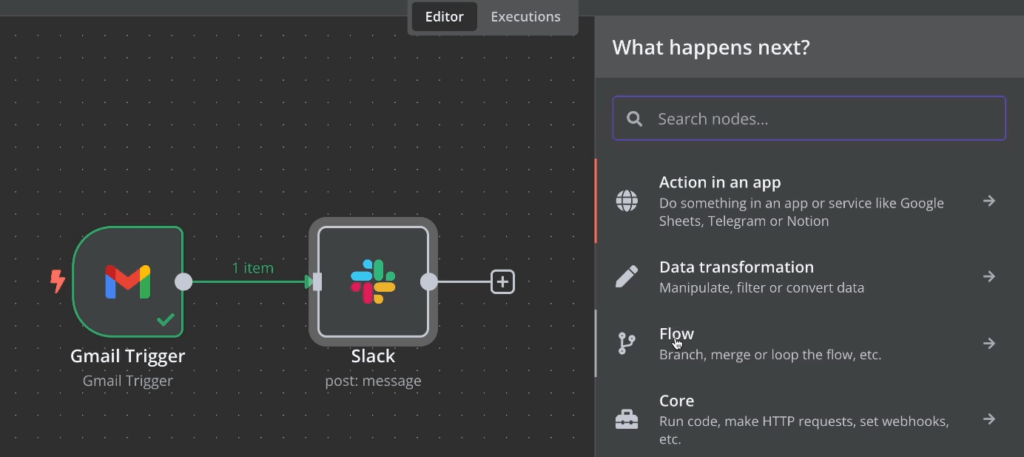This screenshot has width=1024, height=457.
Task: Click the Gmail Trigger node icon
Action: click(x=127, y=283)
